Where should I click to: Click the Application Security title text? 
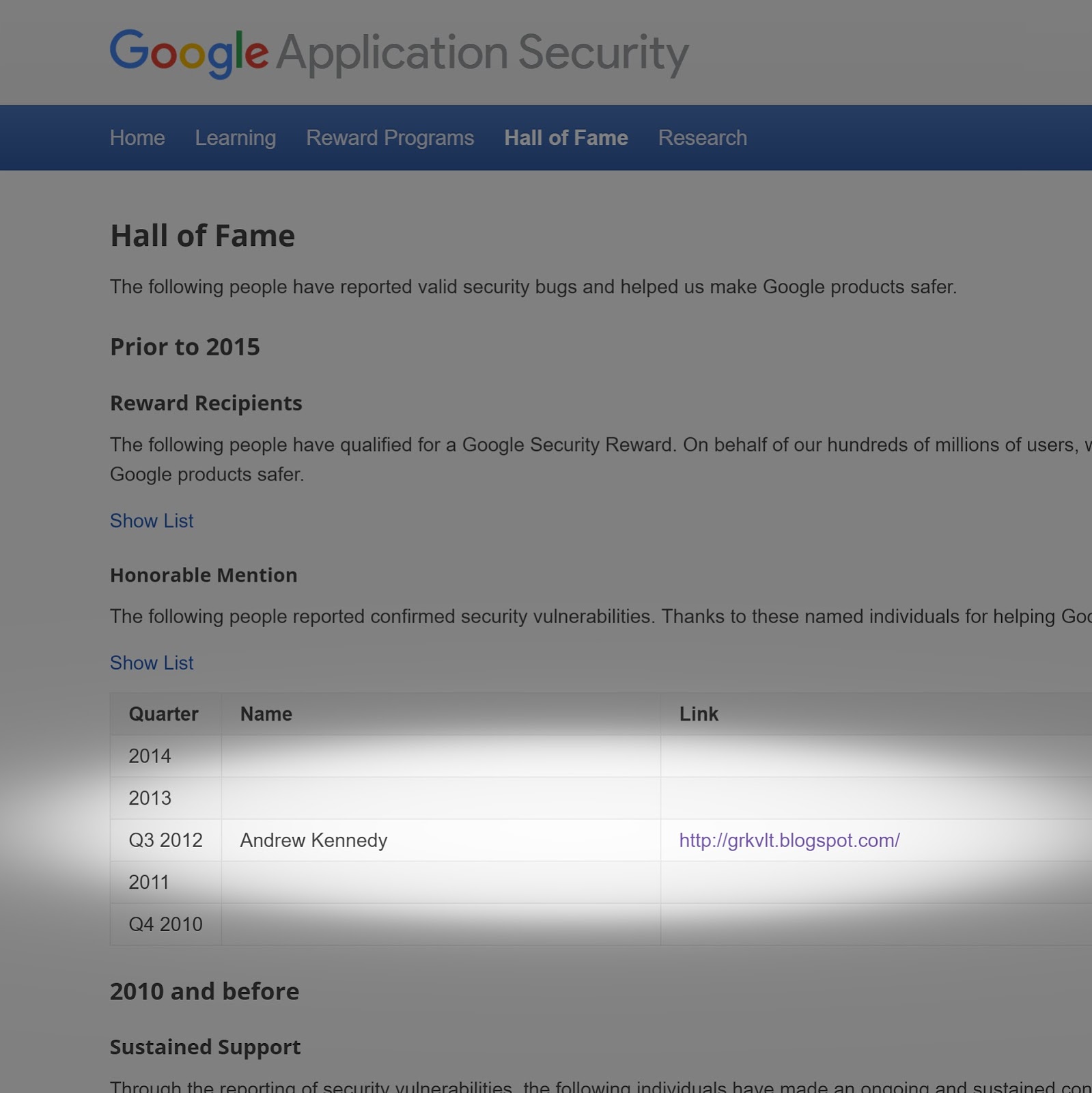[x=482, y=53]
